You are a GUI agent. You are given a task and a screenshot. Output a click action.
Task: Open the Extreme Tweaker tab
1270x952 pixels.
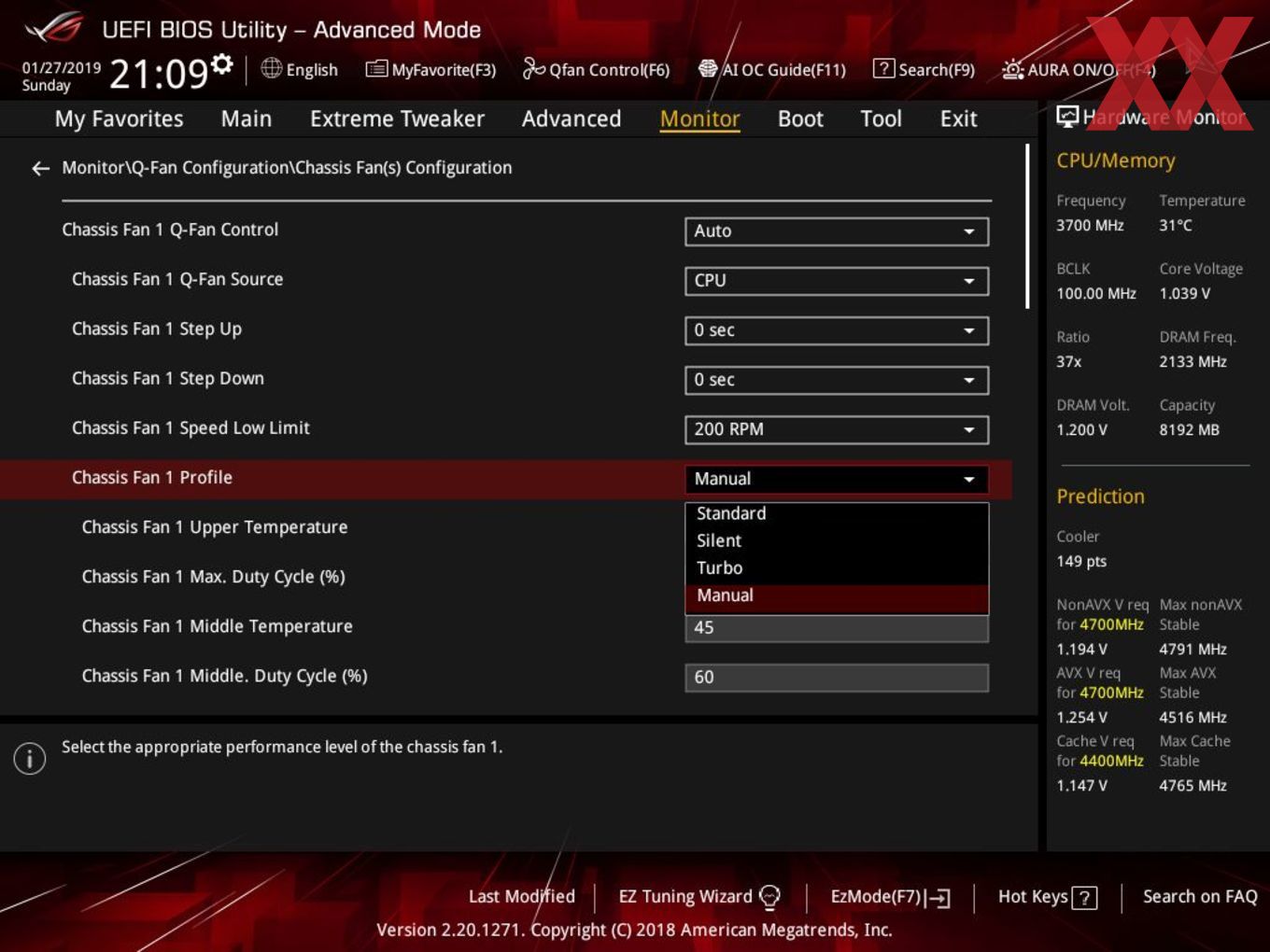point(397,119)
